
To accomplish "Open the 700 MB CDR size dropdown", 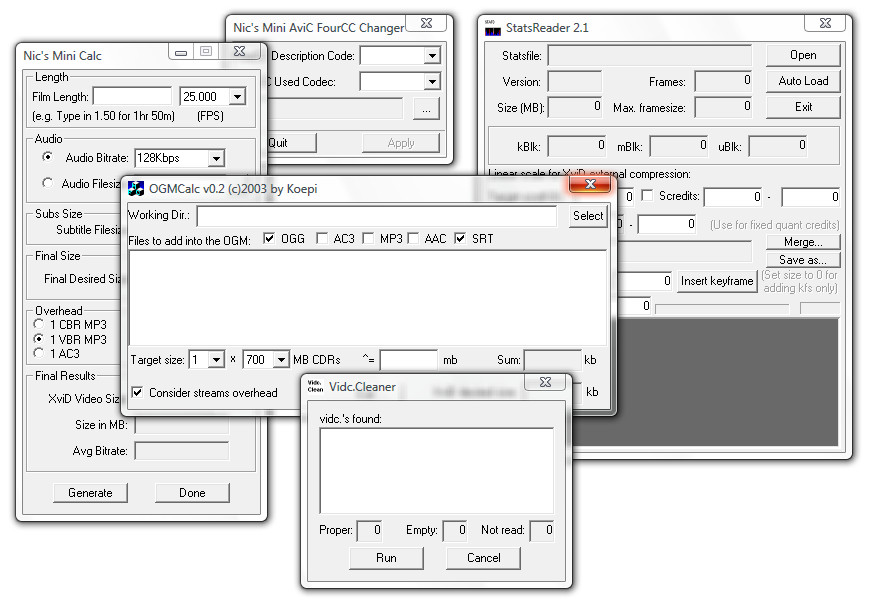I will (281, 360).
